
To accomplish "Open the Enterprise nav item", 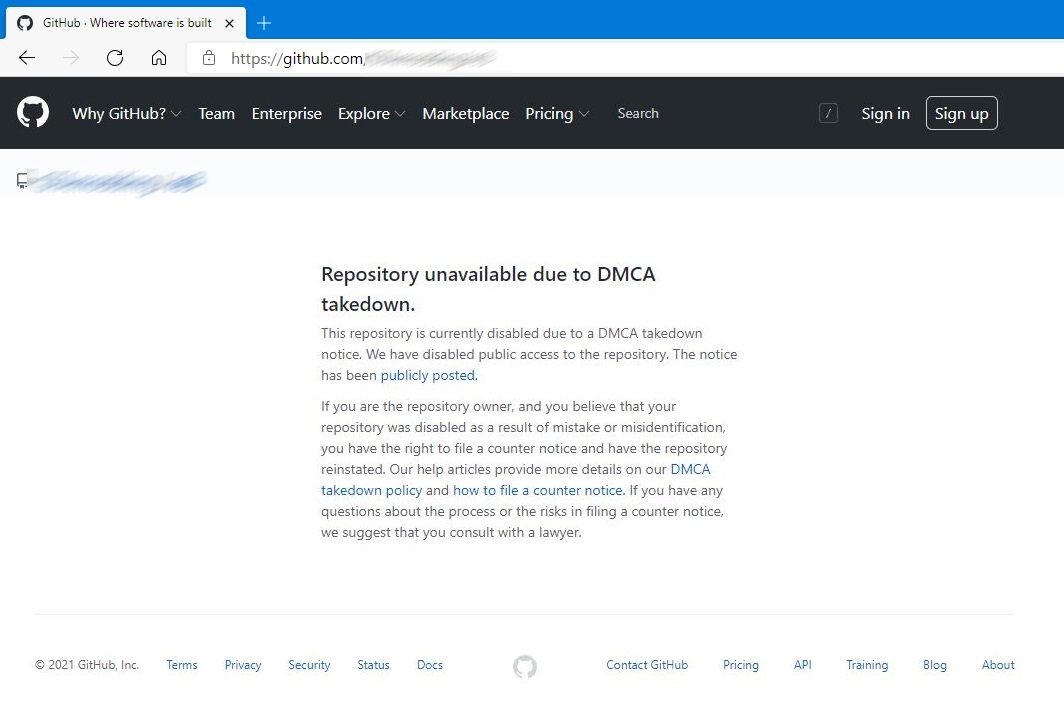I will [287, 114].
